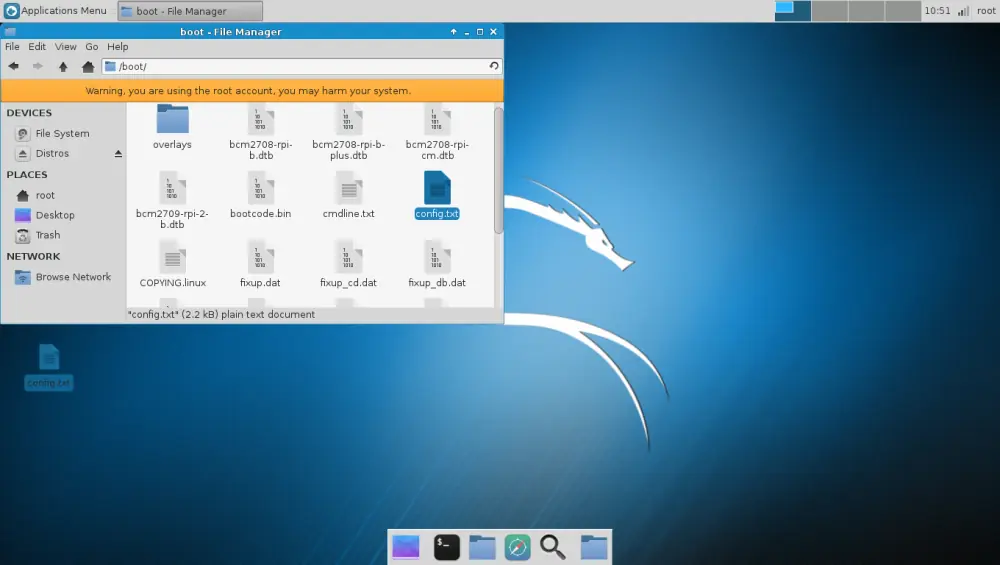The height and width of the screenshot is (565, 1000).
Task: Open the Help menu
Action: pos(117,47)
